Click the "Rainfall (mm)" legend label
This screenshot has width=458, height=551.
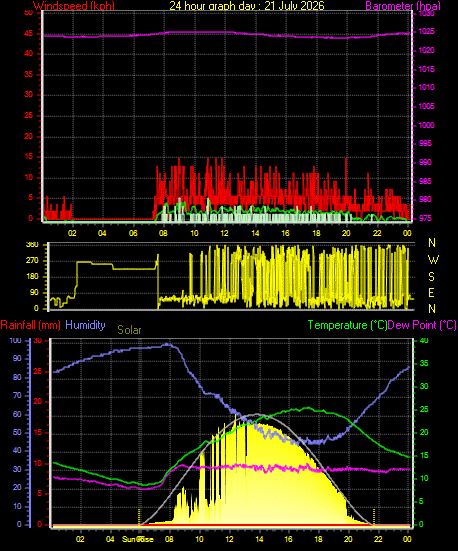coord(31,325)
